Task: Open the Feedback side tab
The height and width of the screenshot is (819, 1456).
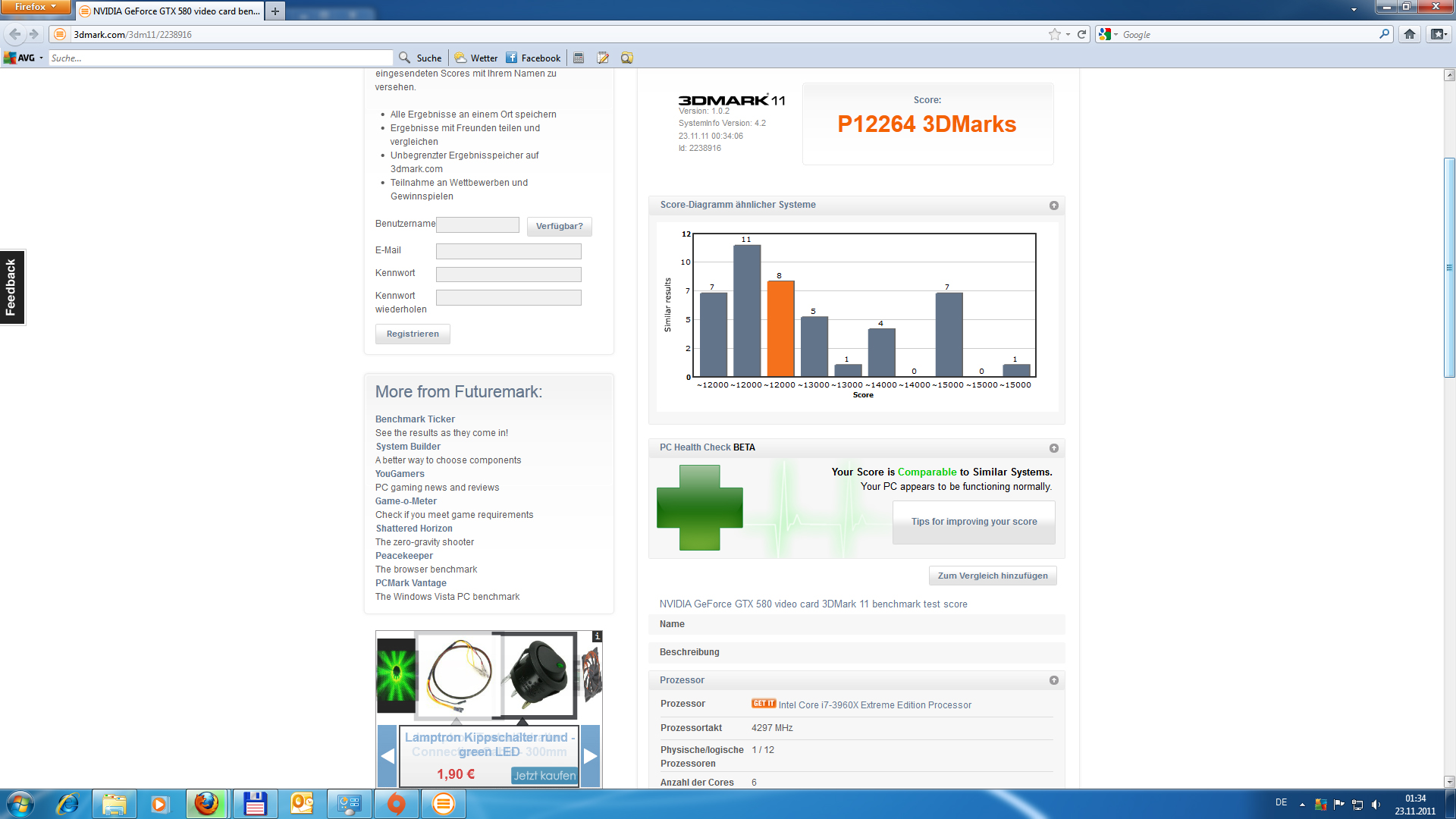Action: click(x=12, y=287)
